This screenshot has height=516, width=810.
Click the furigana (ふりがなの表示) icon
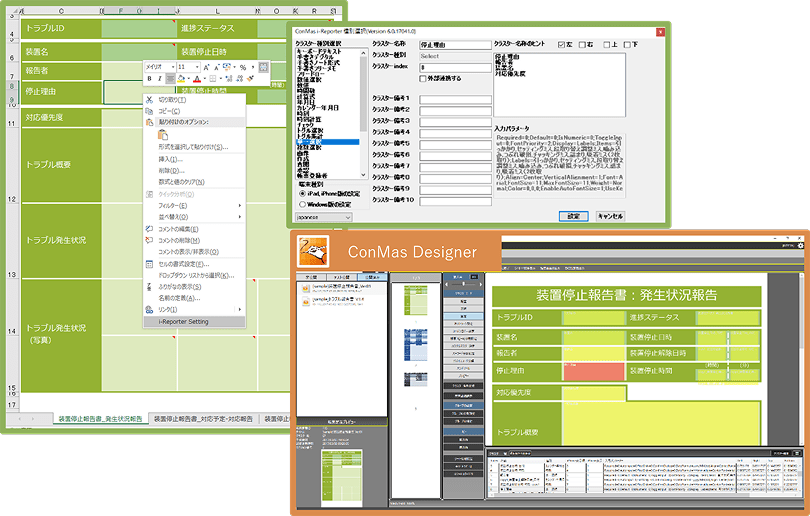[149, 287]
